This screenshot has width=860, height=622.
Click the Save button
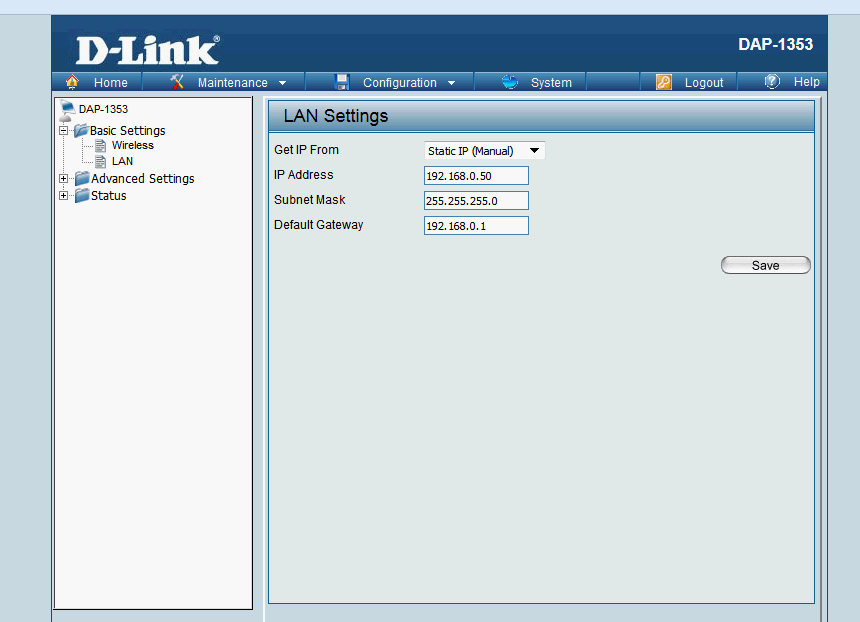coord(766,265)
